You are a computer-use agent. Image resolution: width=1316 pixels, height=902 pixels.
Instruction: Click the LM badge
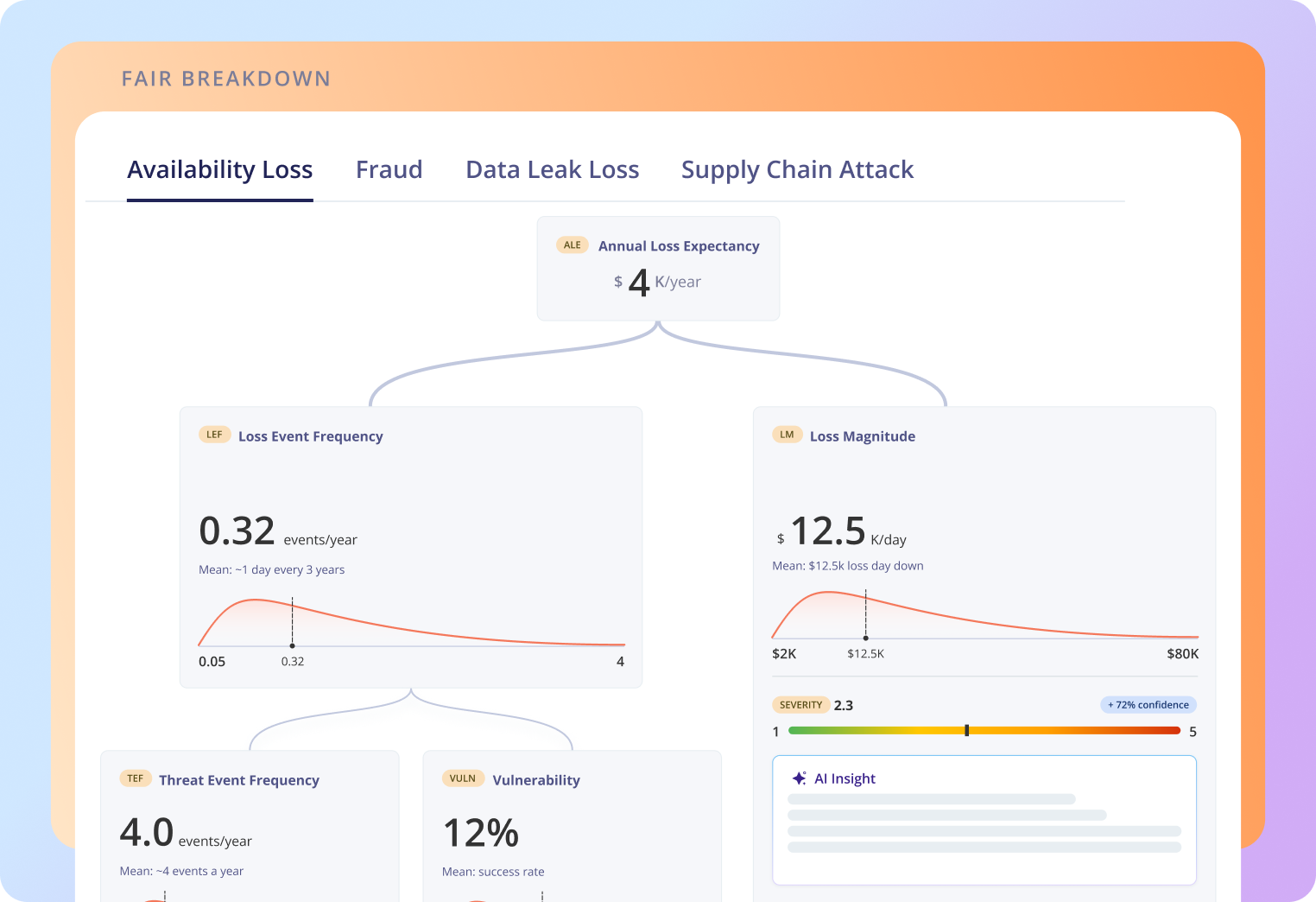787,435
